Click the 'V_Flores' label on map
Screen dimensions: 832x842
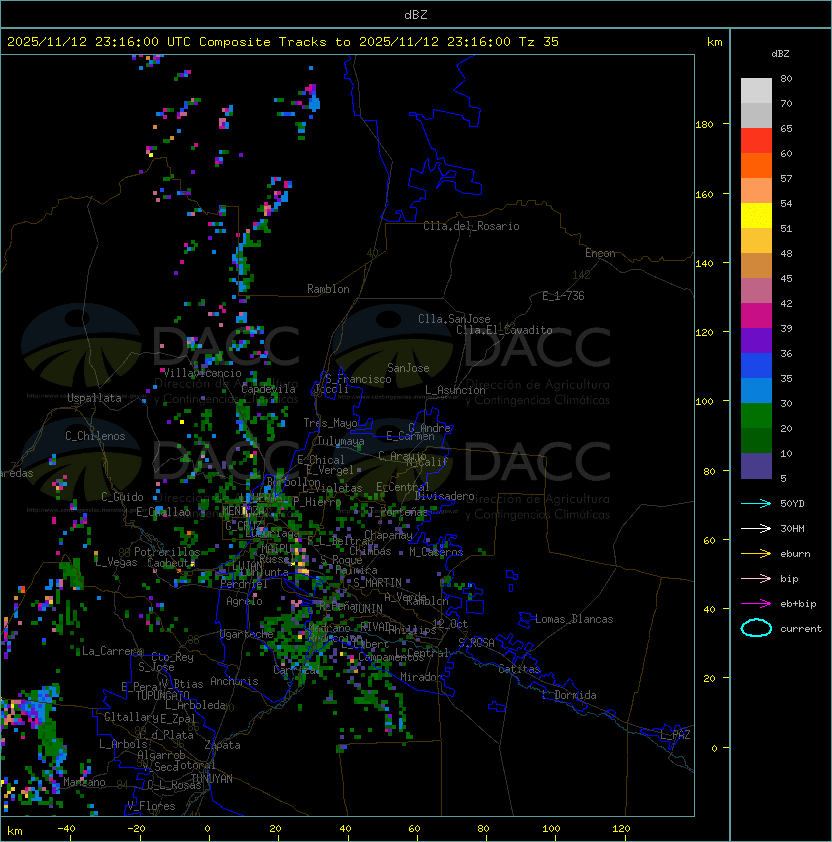[x=151, y=807]
